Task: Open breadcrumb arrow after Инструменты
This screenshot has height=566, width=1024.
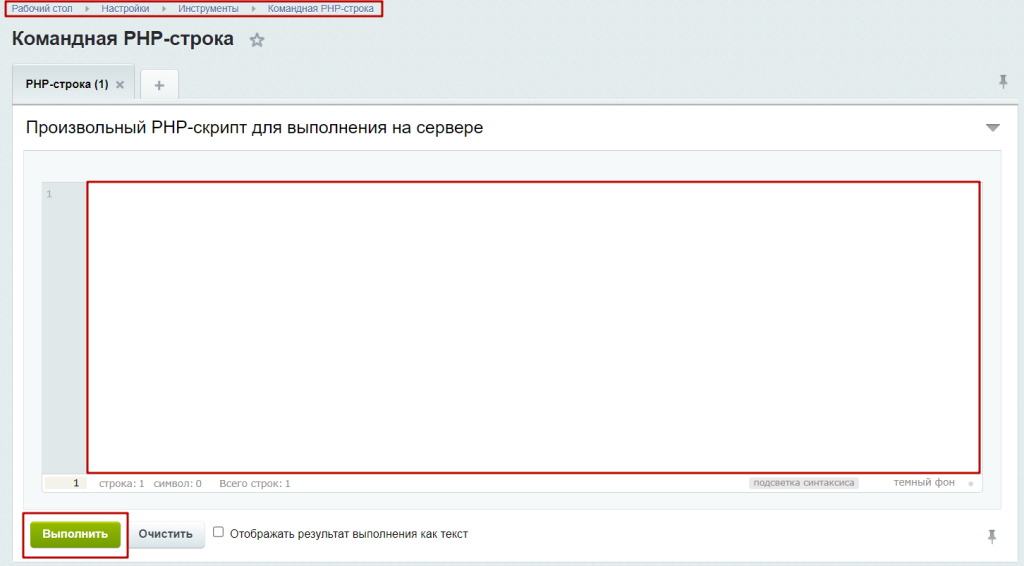Action: pyautogui.click(x=253, y=9)
